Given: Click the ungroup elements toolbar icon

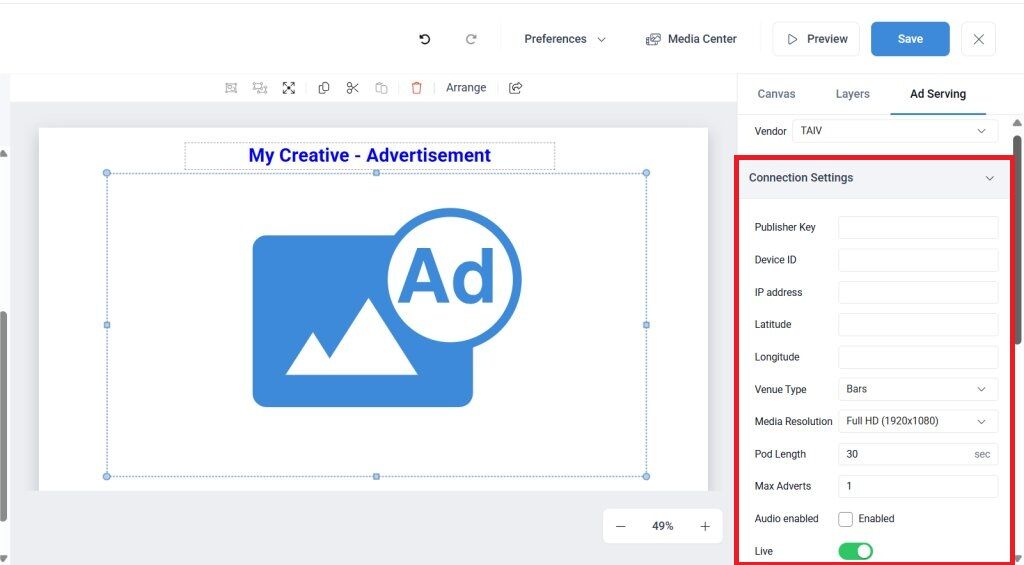Looking at the screenshot, I should (x=260, y=88).
